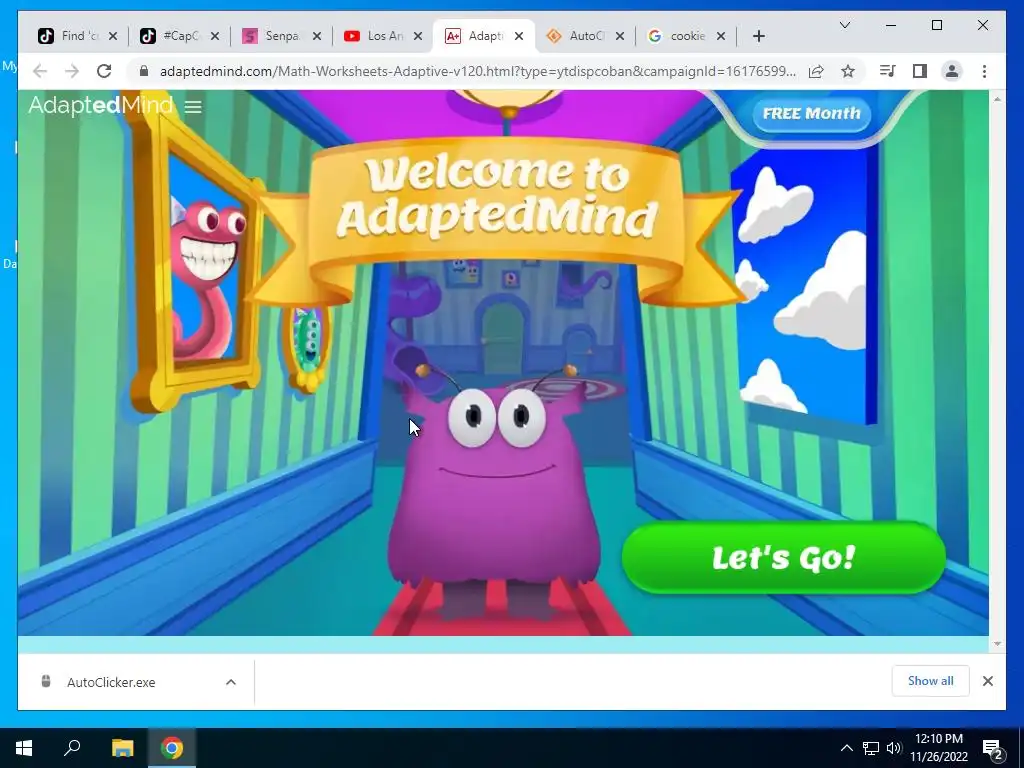Open the volume control tray icon
This screenshot has height=768, width=1024.
point(894,748)
